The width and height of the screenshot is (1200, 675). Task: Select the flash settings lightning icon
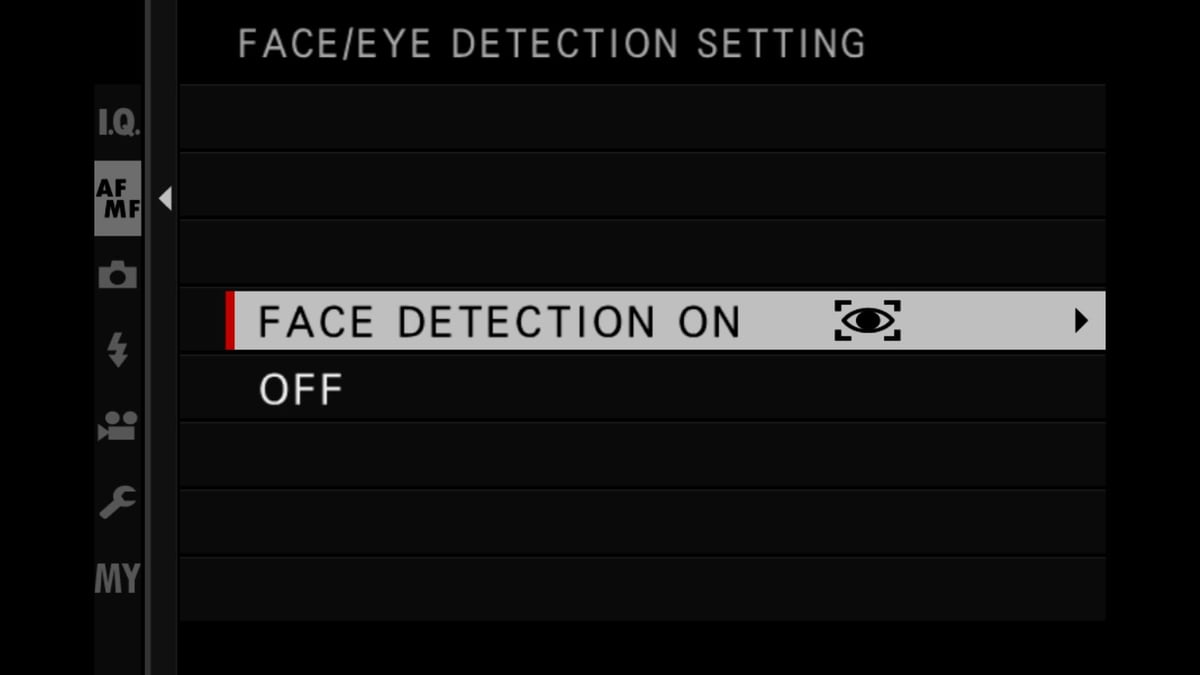[x=116, y=350]
